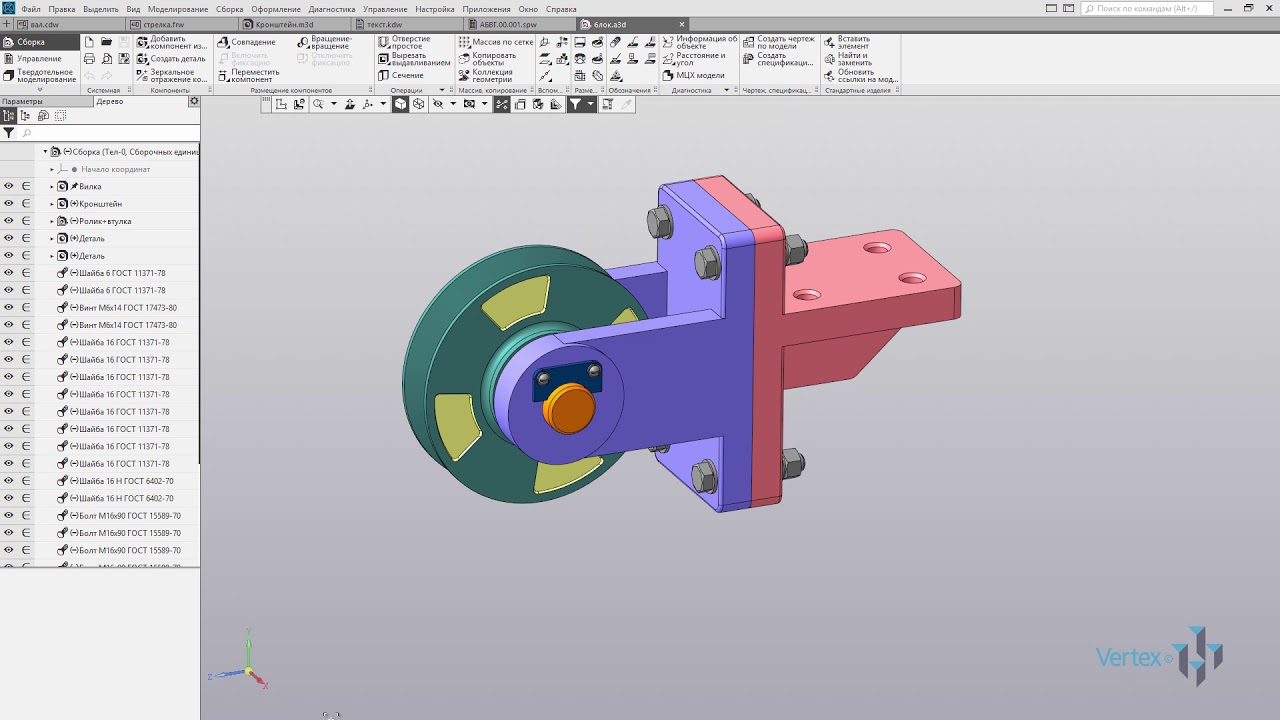1280x720 pixels.
Task: Click Найти и заменить tool
Action: pyautogui.click(x=849, y=59)
